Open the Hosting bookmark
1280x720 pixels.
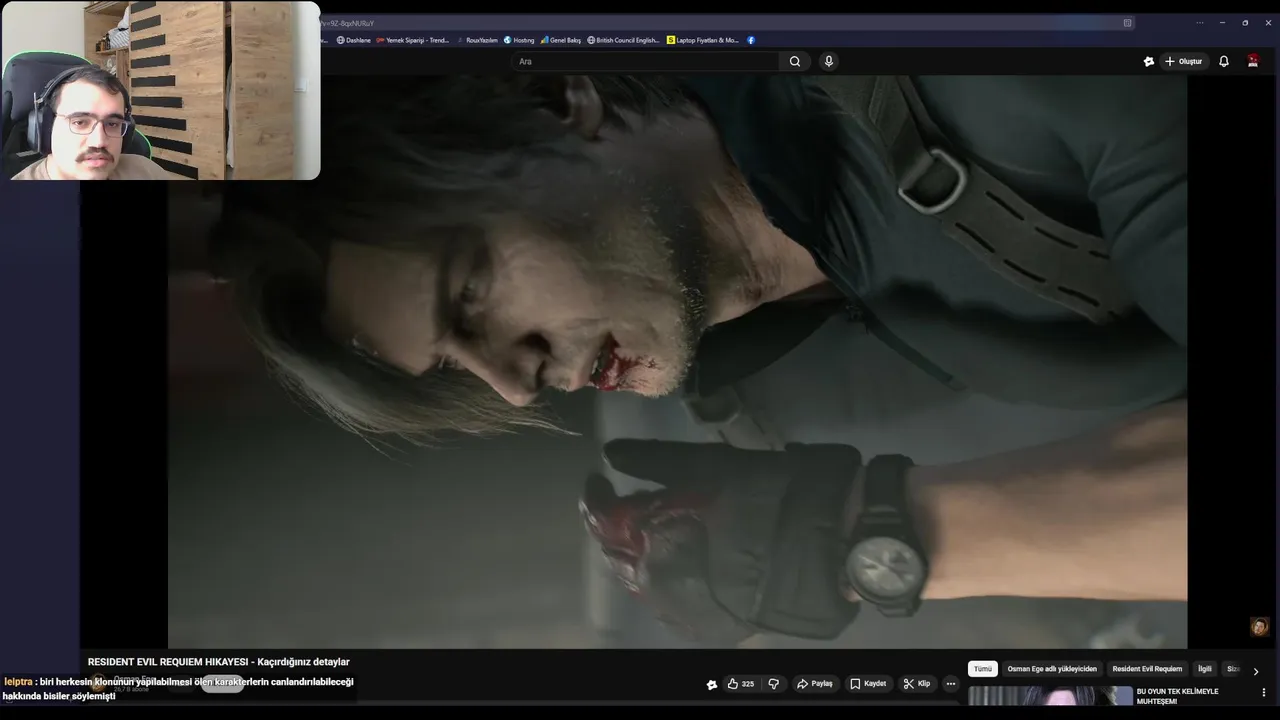coord(519,40)
